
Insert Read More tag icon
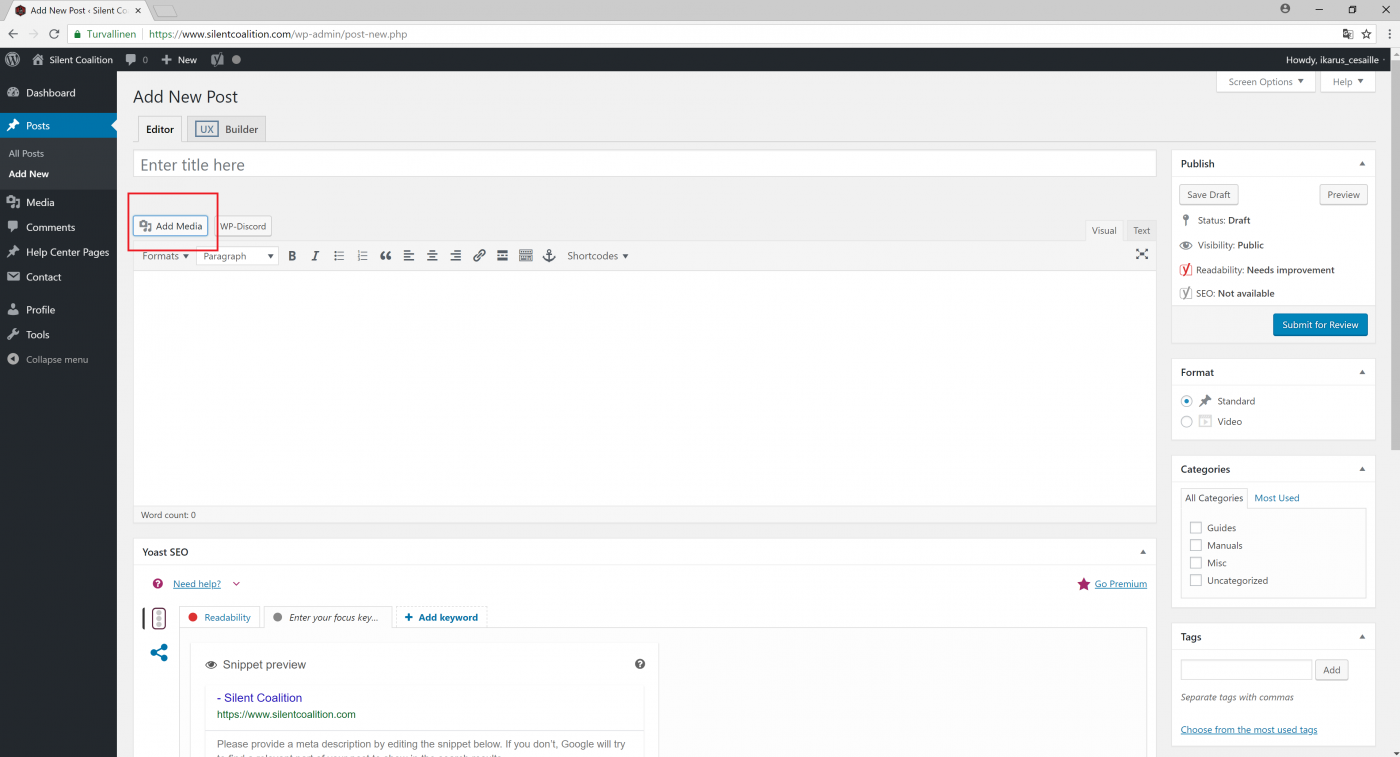coord(502,256)
